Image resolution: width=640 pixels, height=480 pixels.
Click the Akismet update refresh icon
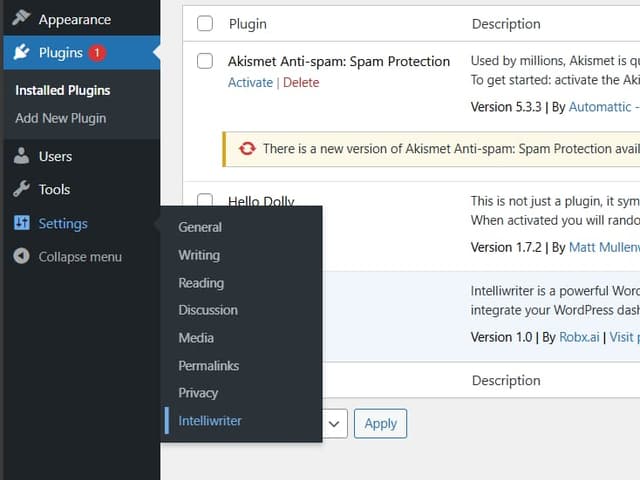coord(247,149)
